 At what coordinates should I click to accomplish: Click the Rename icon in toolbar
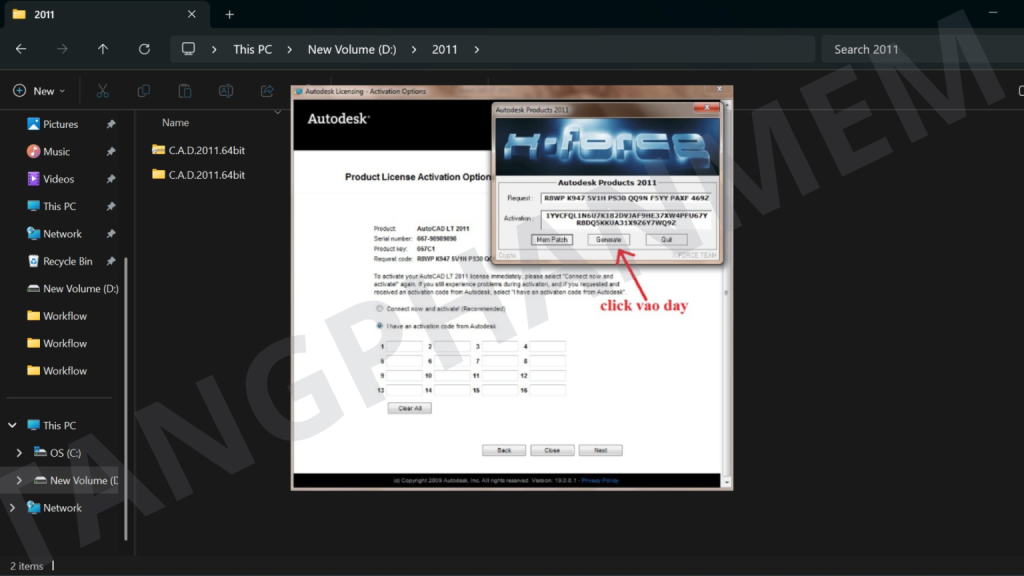[226, 91]
